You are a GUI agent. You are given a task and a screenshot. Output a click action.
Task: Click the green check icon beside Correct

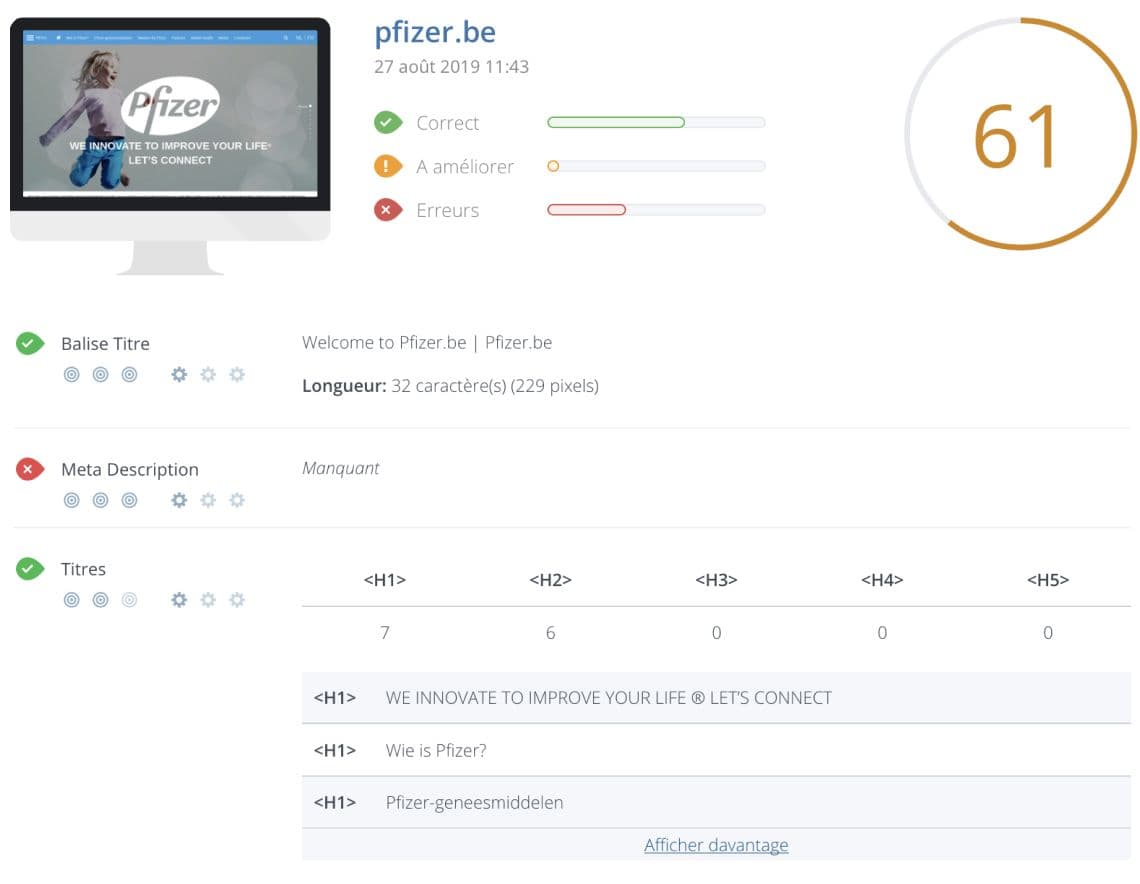(x=387, y=123)
